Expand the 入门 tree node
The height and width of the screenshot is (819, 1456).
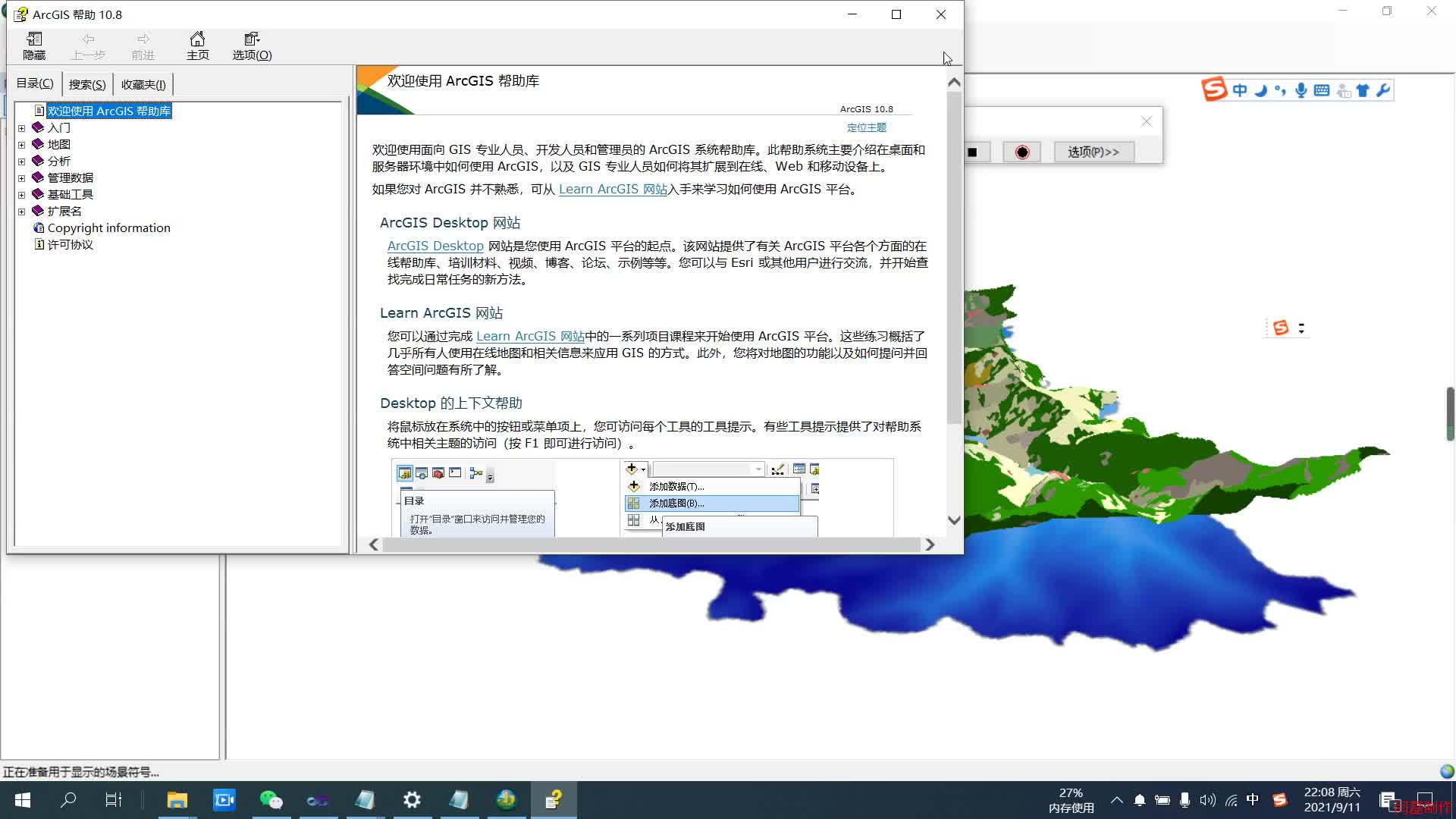click(x=21, y=127)
